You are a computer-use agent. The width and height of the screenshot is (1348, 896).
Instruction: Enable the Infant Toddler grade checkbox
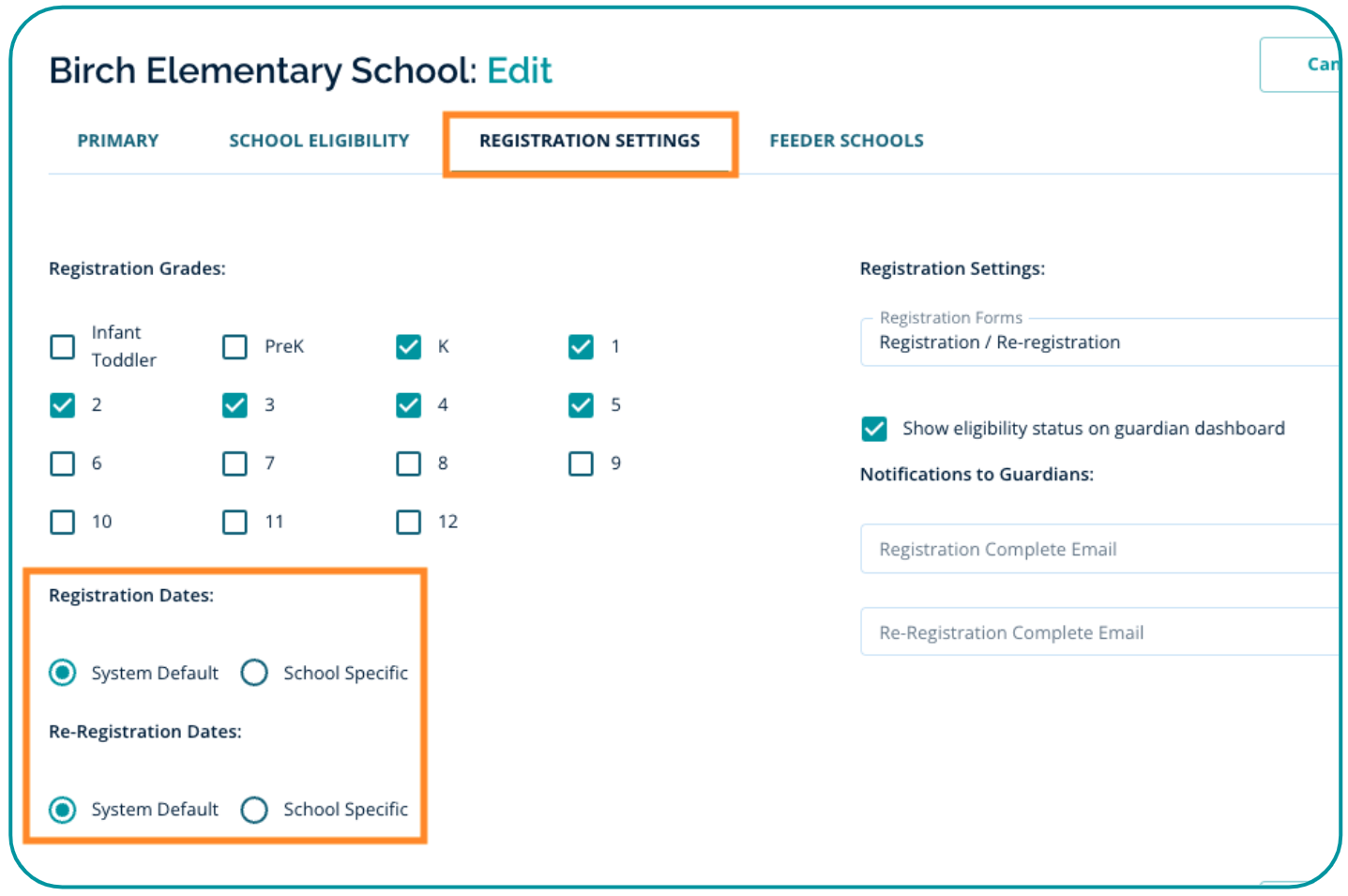click(63, 347)
